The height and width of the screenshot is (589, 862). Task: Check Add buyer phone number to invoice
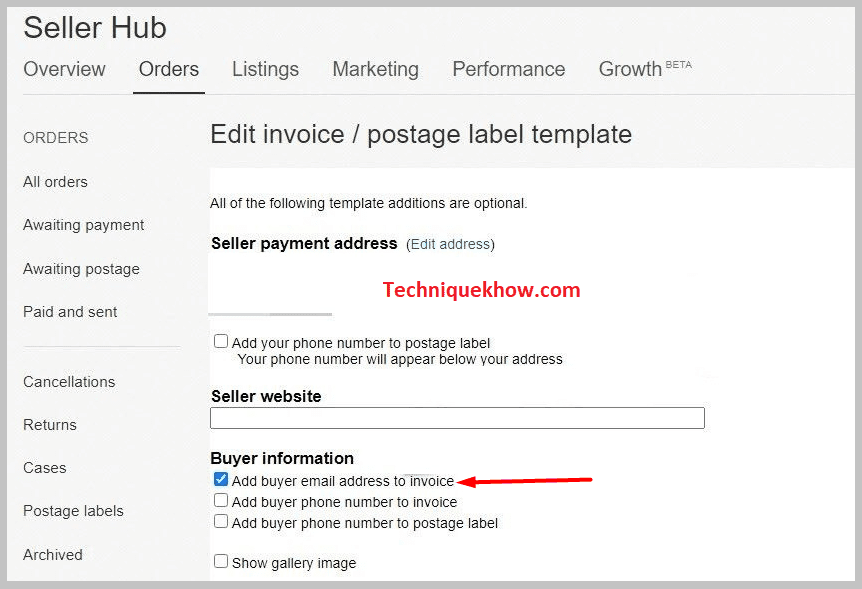[221, 500]
